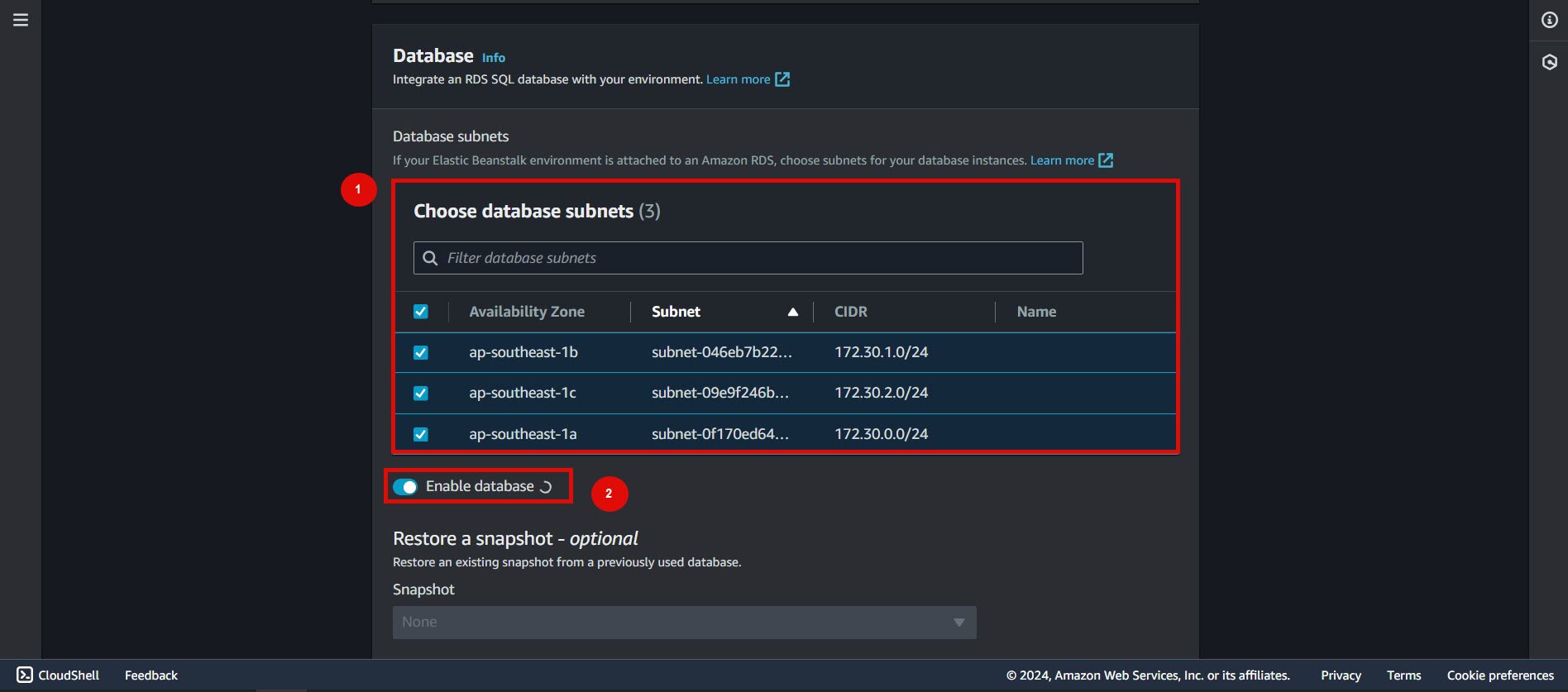Click CIDR value 172.30.1.0/24

click(882, 352)
